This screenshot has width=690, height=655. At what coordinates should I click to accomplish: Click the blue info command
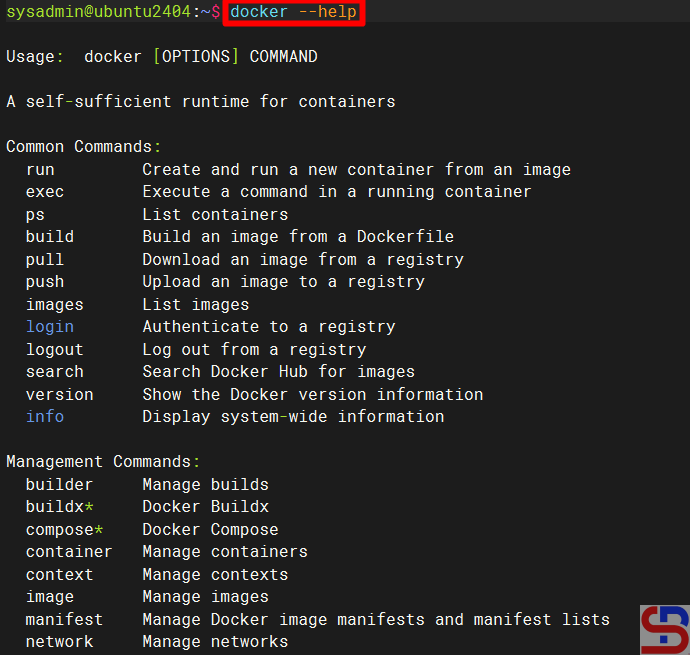tap(45, 417)
